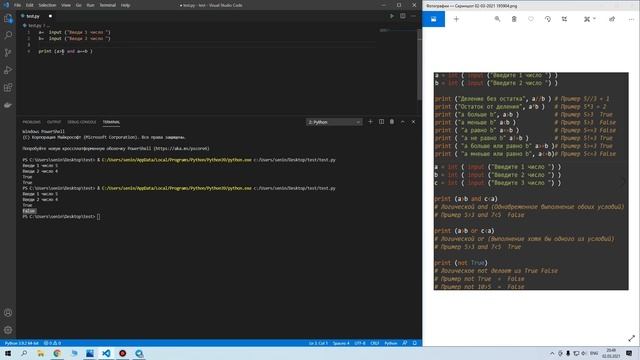Screen dimensions: 640x360
Task: Click the VS Code editor vertical scrollbar
Action: 420,65
